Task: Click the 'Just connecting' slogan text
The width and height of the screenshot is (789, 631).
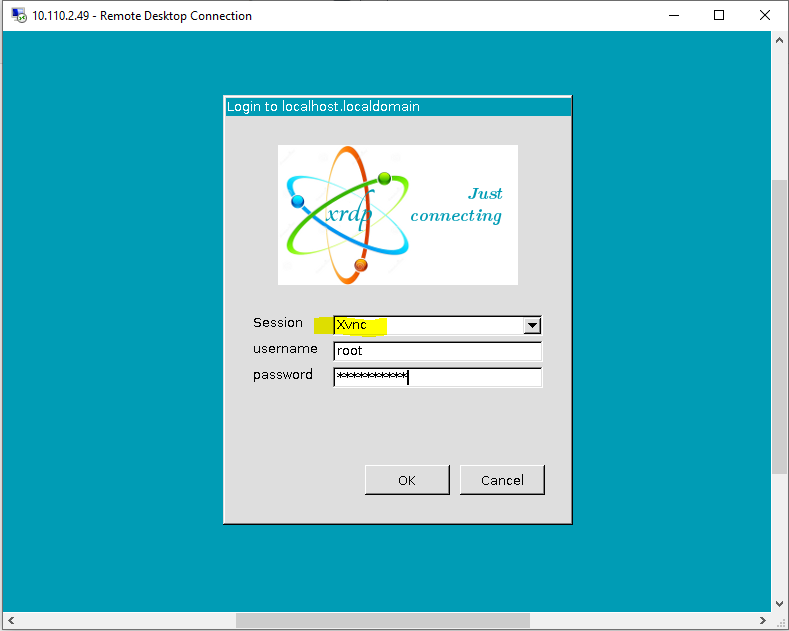Action: coord(458,205)
